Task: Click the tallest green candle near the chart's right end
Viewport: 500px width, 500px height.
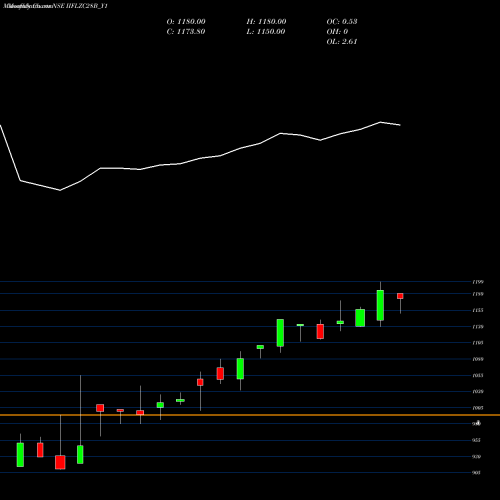Action: pos(380,305)
